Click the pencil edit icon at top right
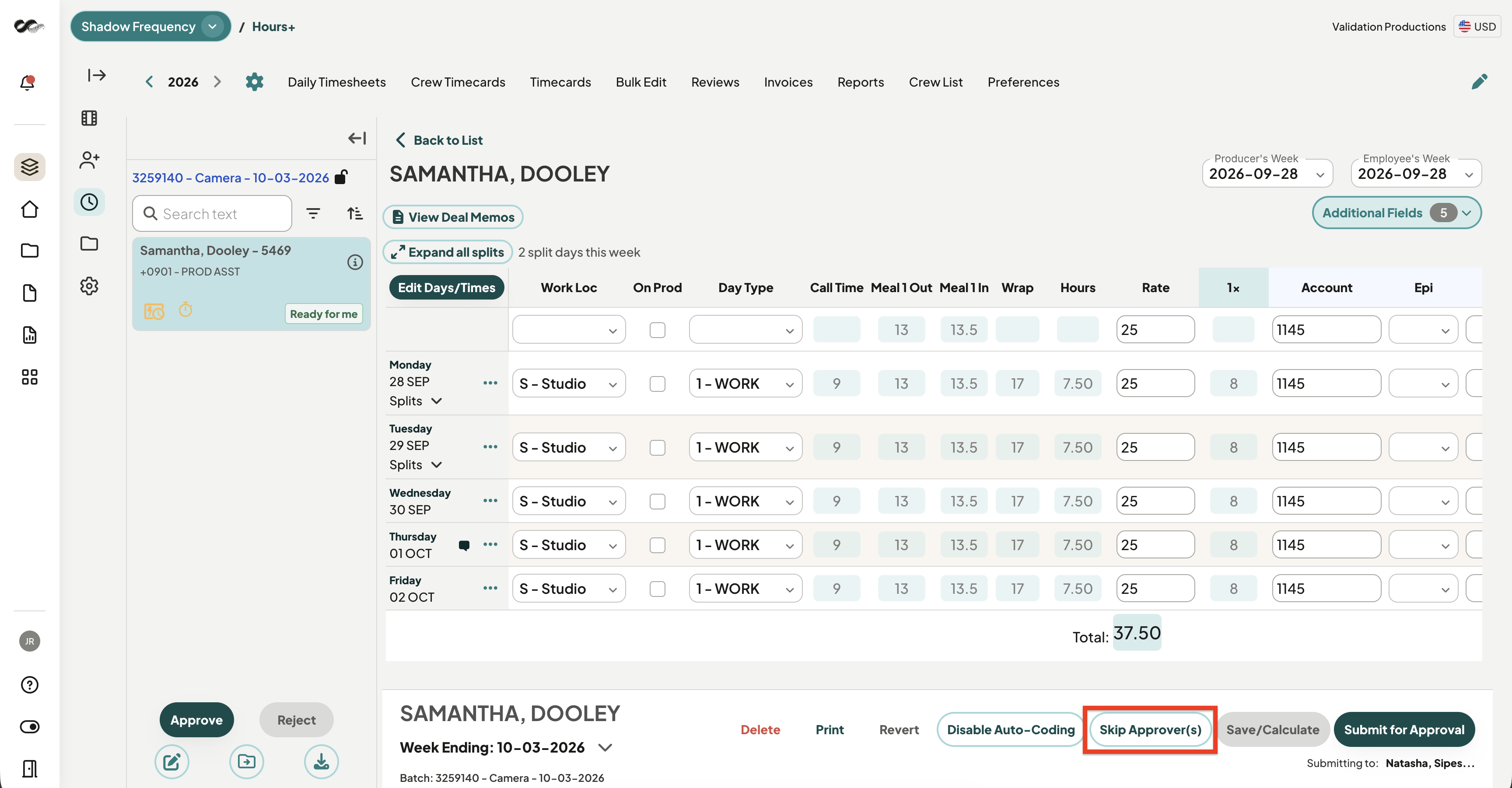This screenshot has height=788, width=1512. coord(1479,82)
